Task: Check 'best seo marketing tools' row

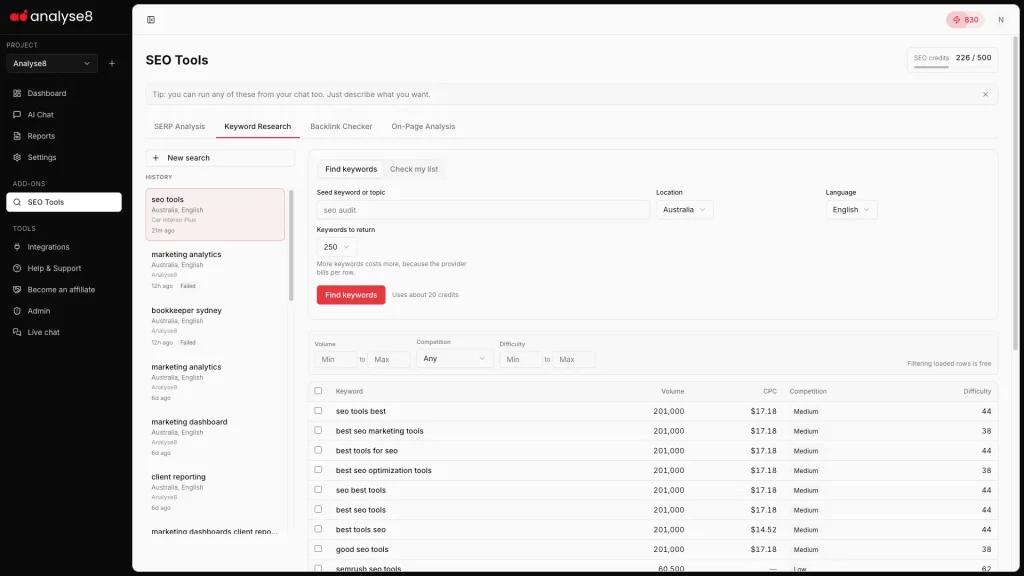Action: (x=318, y=430)
